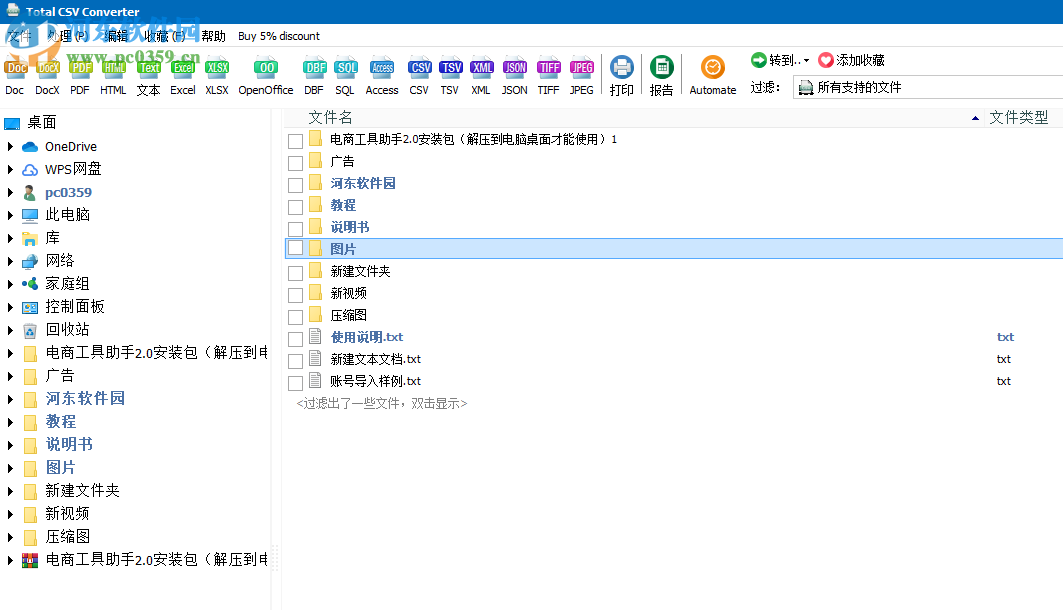Select the JSON output option

(x=514, y=73)
